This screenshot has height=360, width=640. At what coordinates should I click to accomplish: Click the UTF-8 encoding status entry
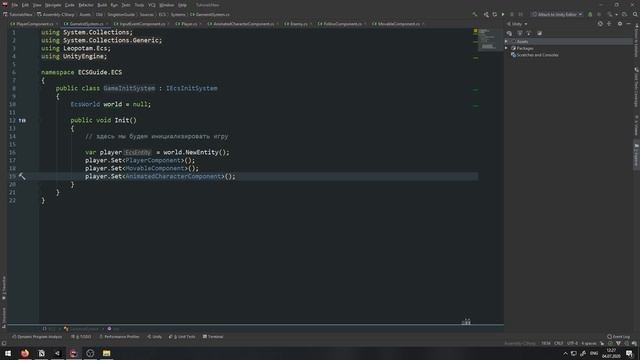pos(572,343)
